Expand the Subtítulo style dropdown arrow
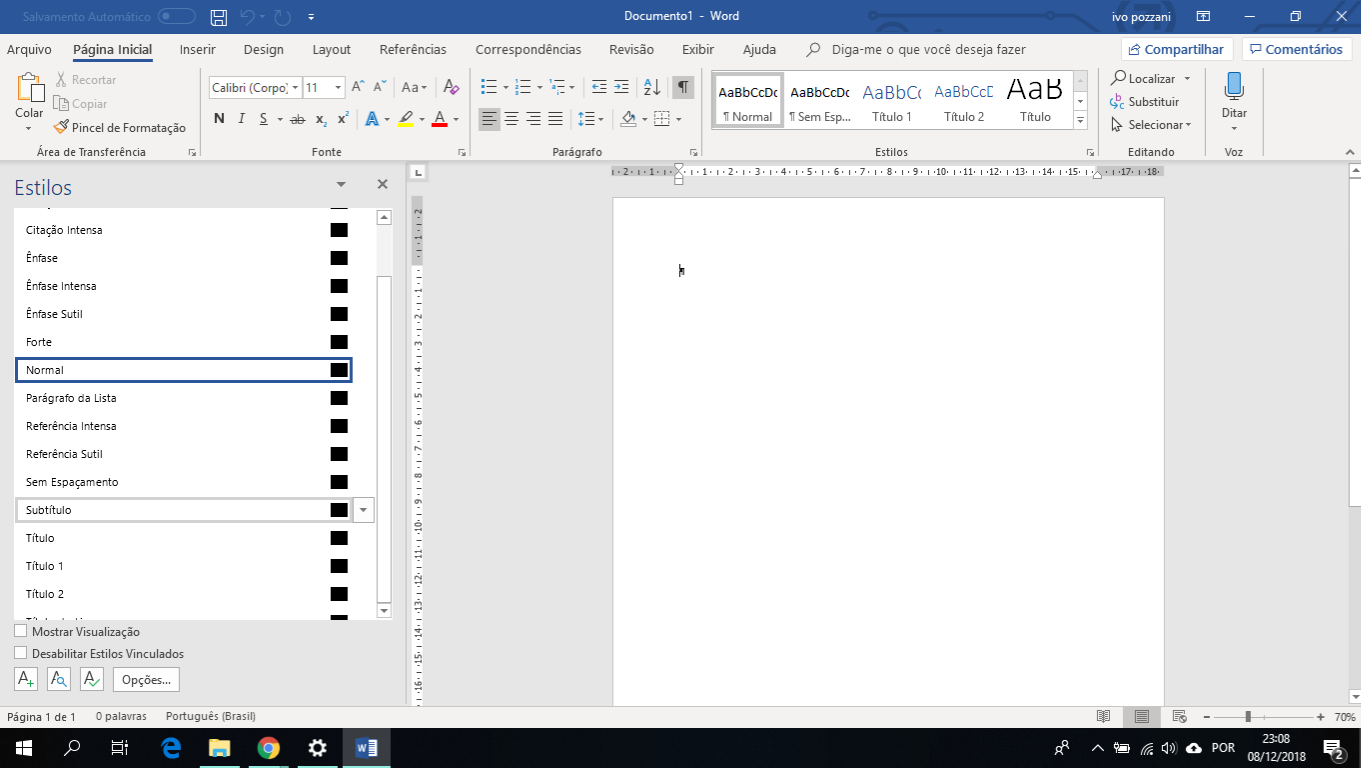This screenshot has height=768, width=1361. pyautogui.click(x=364, y=510)
